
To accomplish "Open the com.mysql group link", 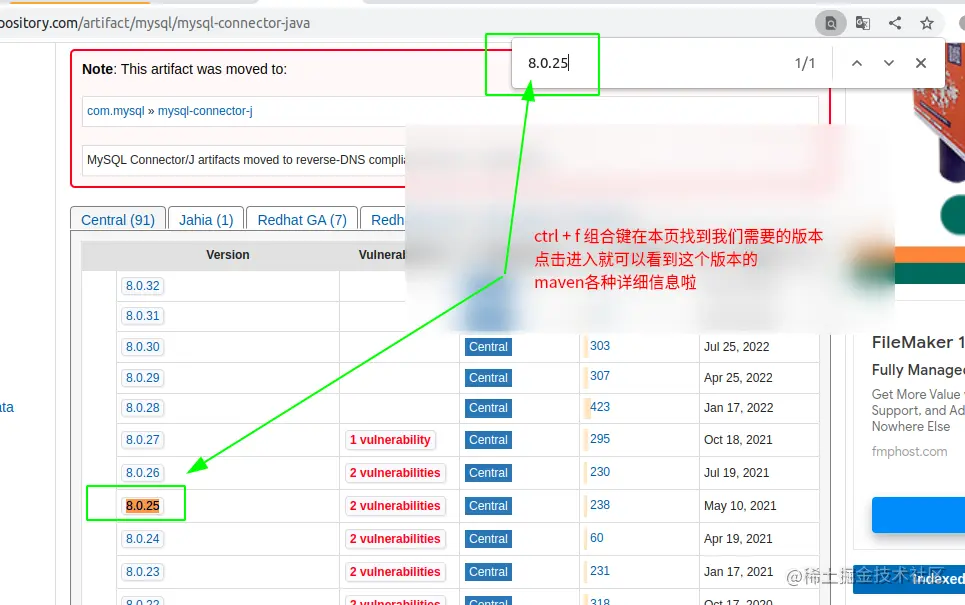I will pos(116,111).
